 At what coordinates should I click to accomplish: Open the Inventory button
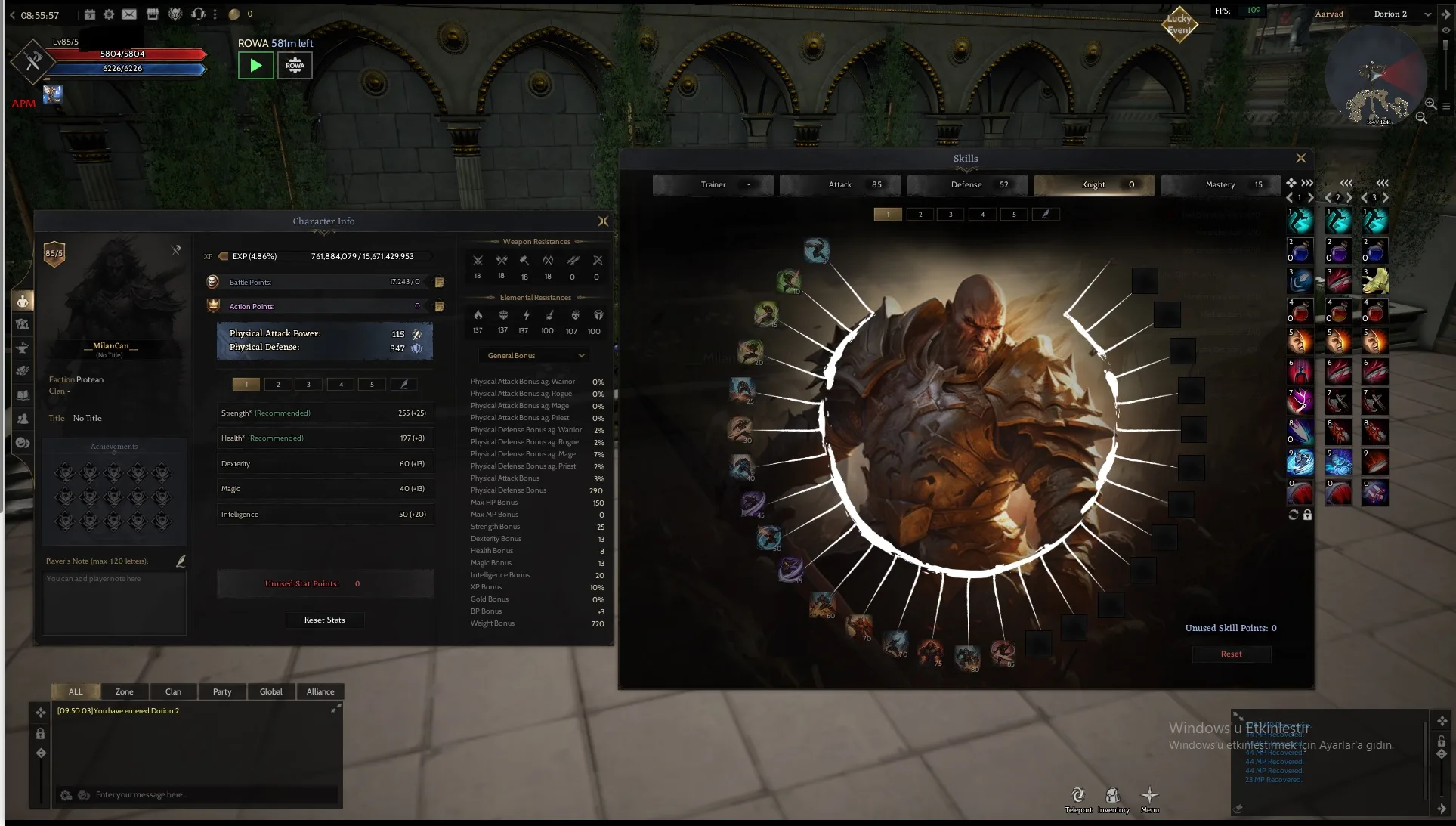(1113, 800)
